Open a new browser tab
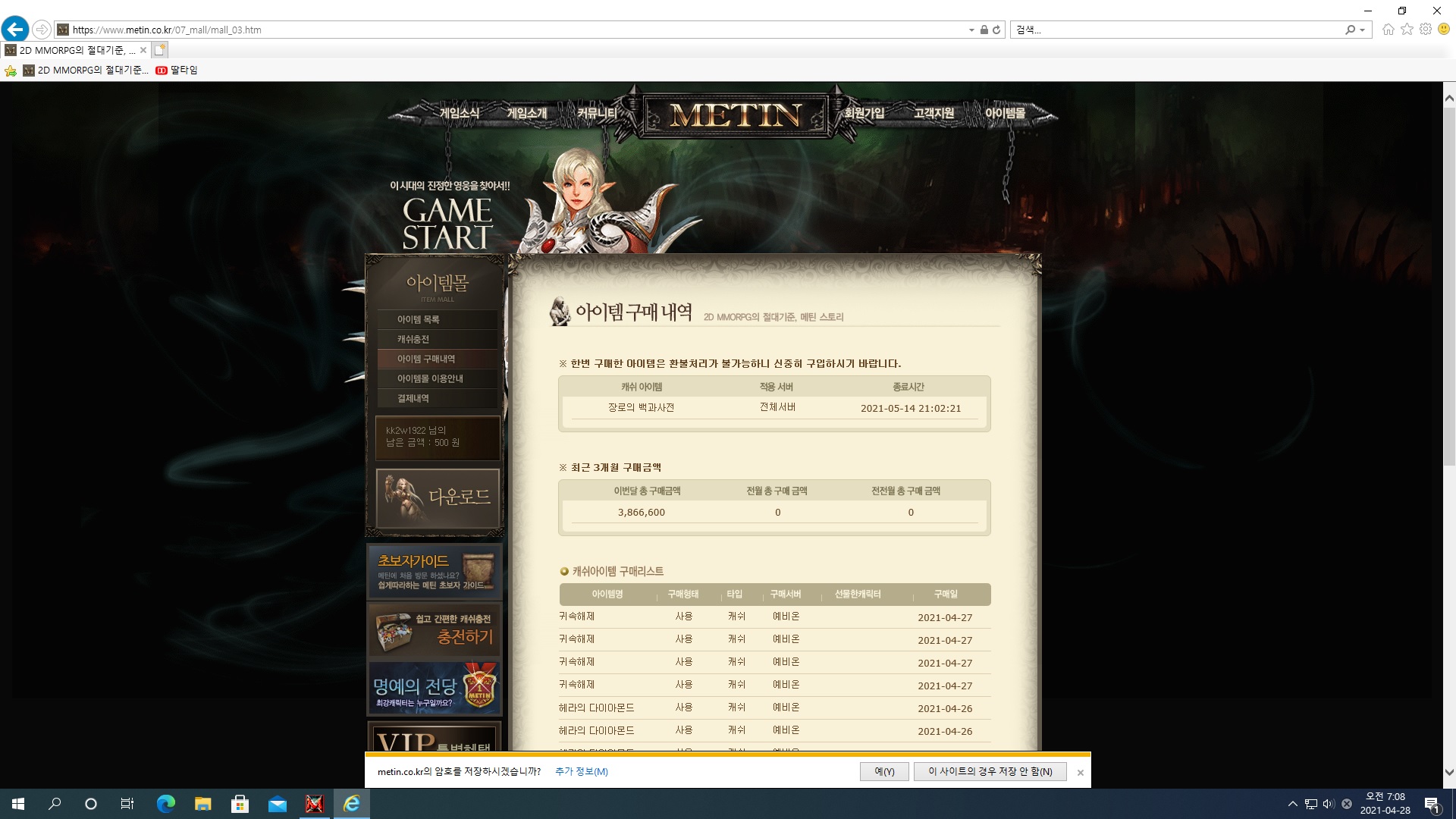This screenshot has width=1456, height=819. coord(159,50)
